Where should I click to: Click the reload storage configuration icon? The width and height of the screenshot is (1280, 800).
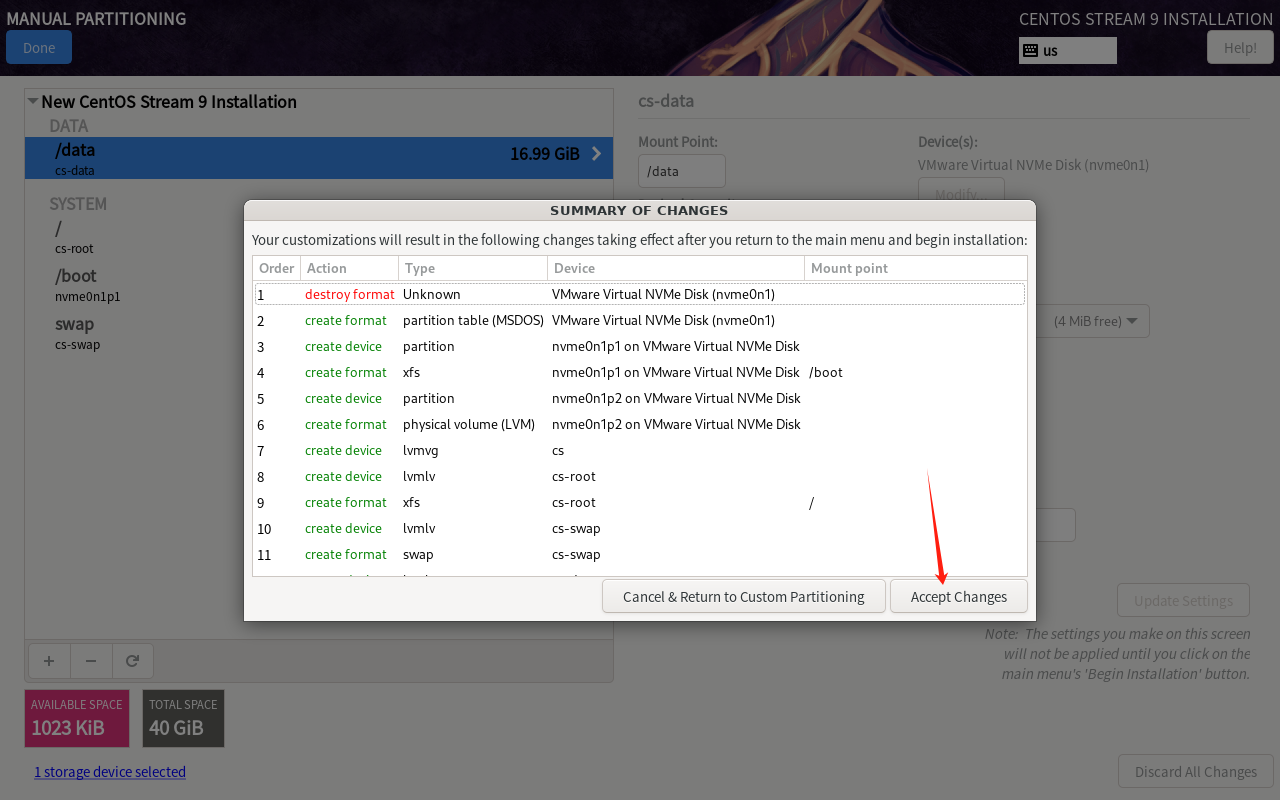click(133, 661)
